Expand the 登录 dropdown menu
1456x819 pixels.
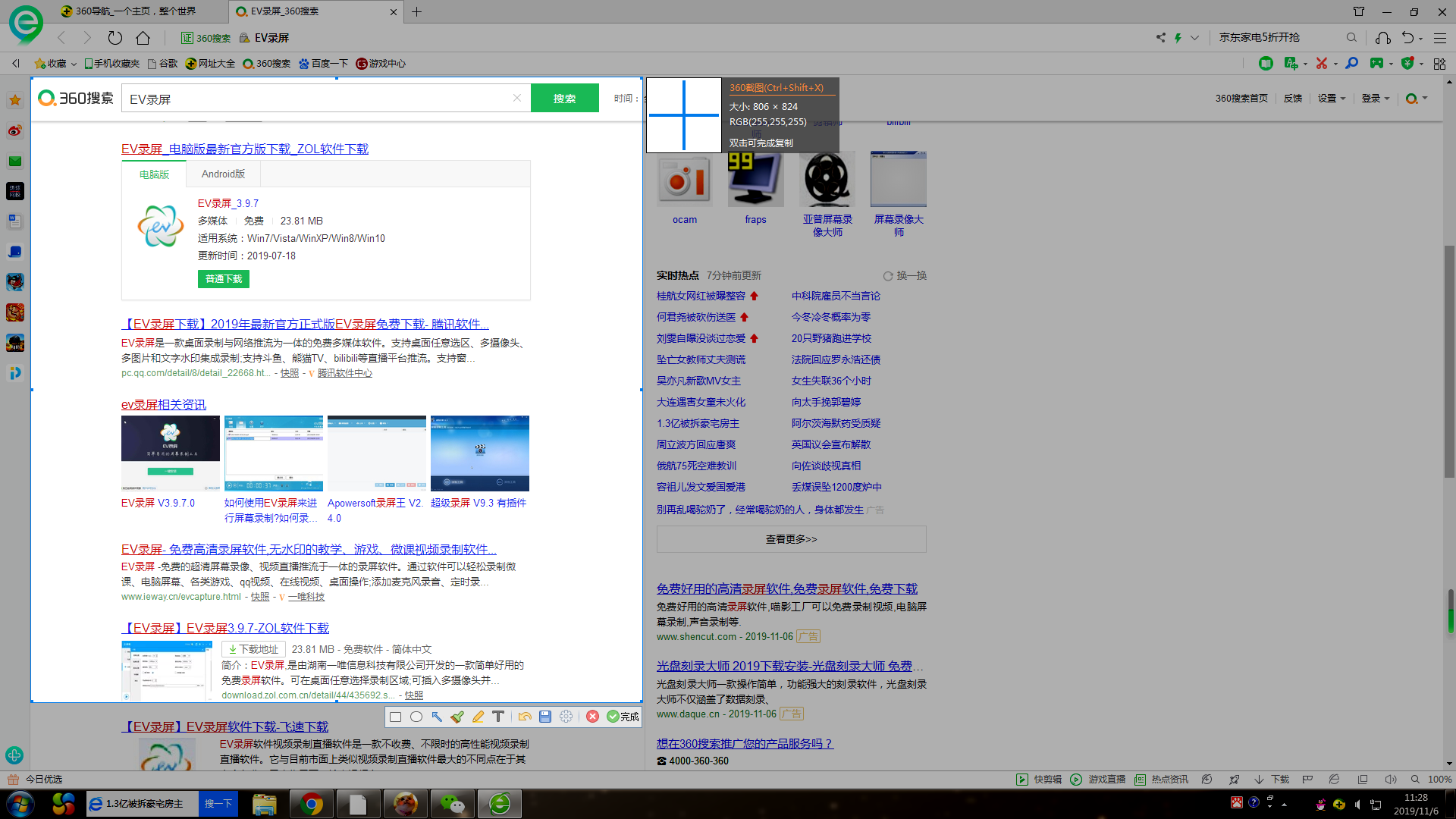[x=1375, y=99]
